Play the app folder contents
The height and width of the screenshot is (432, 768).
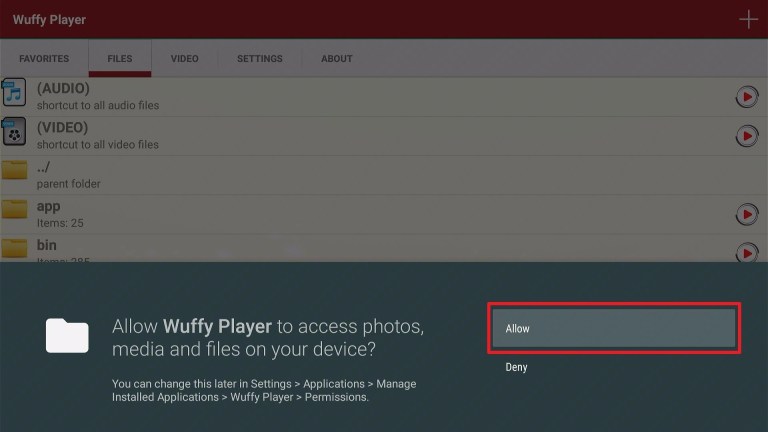(746, 215)
